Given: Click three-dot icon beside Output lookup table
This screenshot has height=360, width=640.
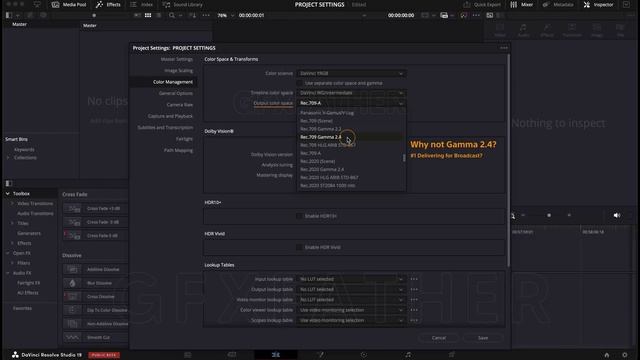Looking at the screenshot, I should (414, 289).
